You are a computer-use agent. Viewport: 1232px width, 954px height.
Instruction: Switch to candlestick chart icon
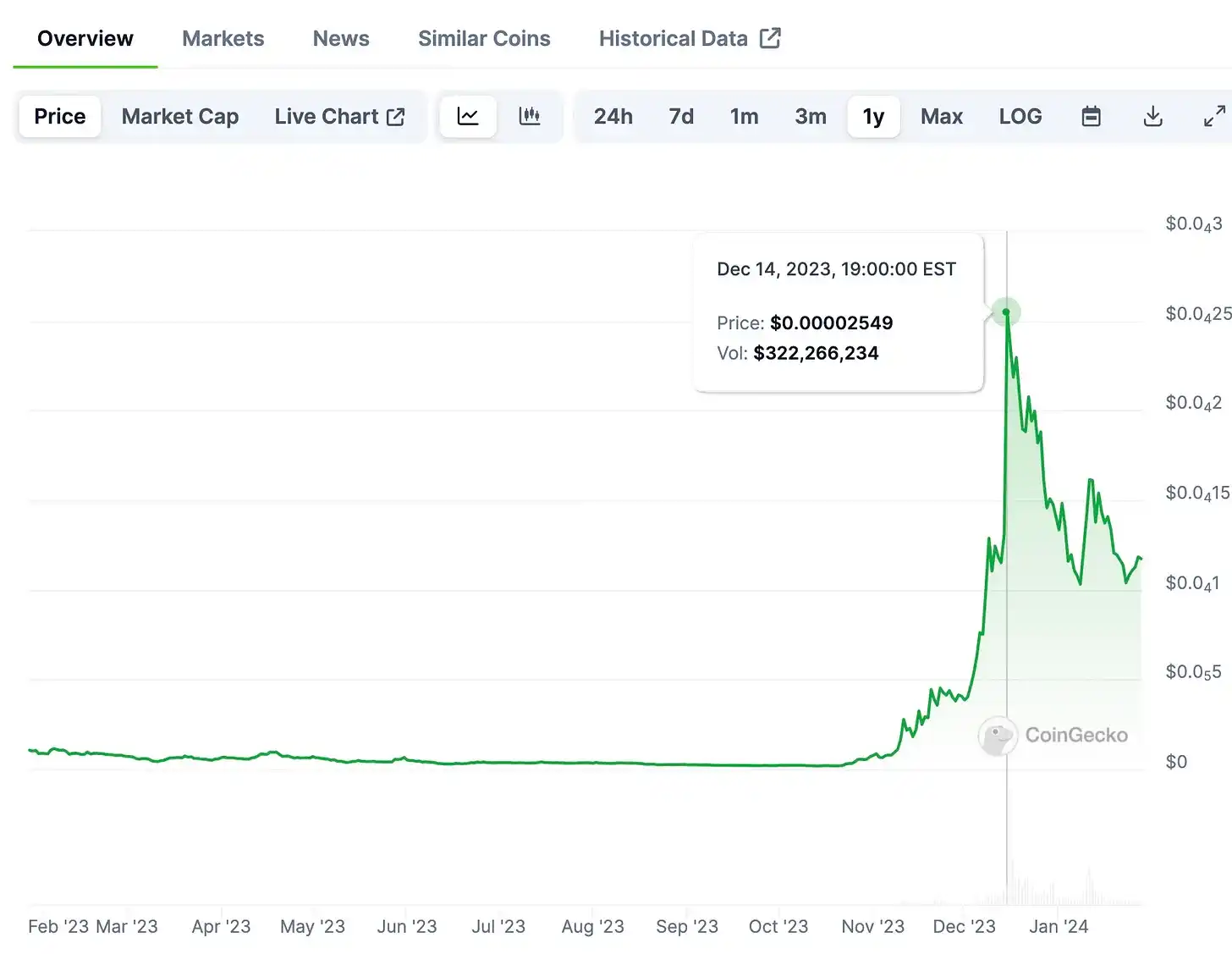[530, 116]
